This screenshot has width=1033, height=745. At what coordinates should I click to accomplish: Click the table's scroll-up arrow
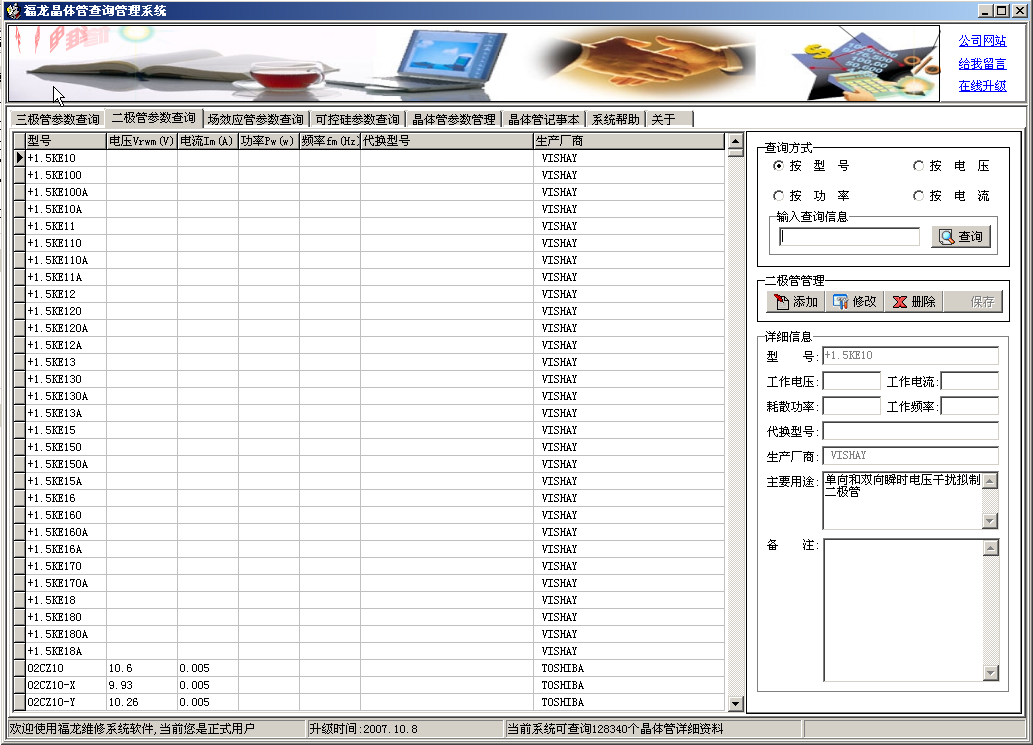(736, 141)
